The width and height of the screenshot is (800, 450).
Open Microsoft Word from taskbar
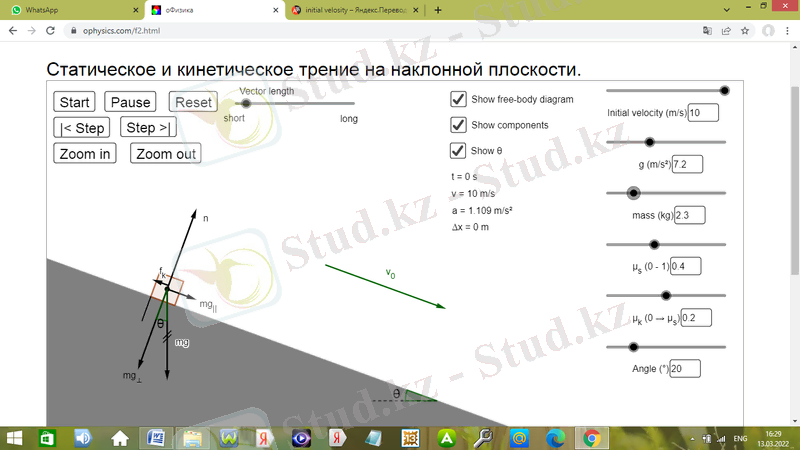click(x=156, y=438)
